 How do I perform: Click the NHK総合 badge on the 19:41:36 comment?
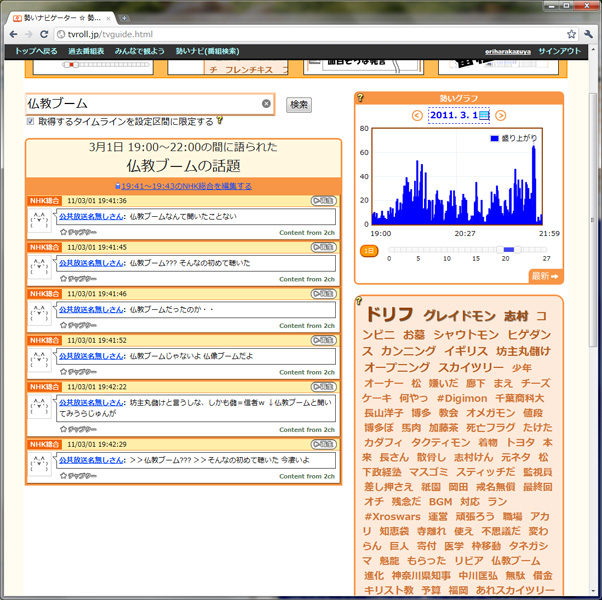tap(45, 201)
